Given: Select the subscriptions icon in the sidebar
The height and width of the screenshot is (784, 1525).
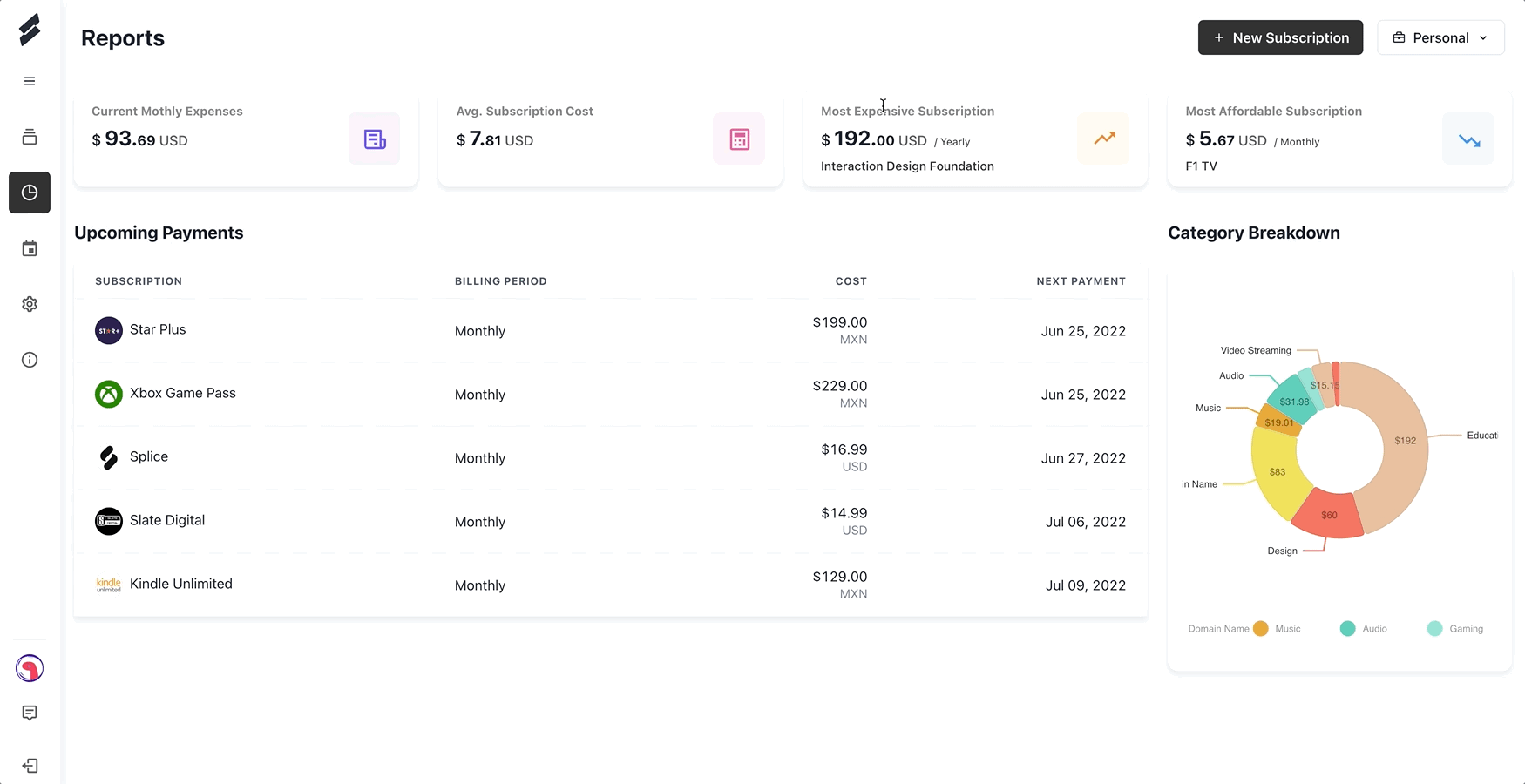Looking at the screenshot, I should click(x=29, y=137).
